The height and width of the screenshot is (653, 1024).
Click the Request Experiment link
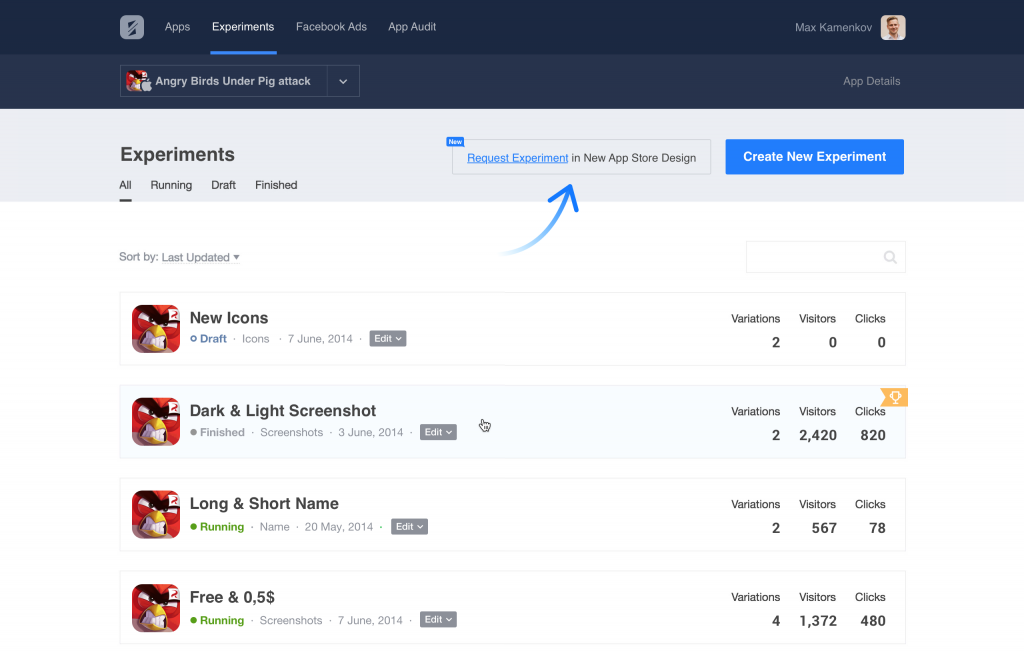[517, 157]
